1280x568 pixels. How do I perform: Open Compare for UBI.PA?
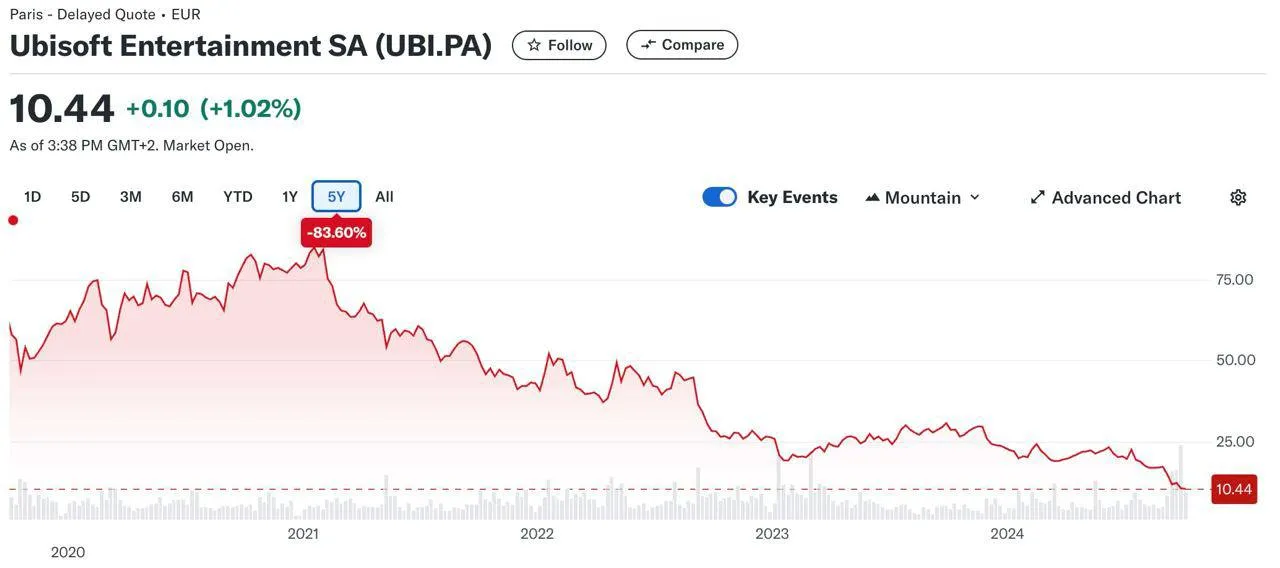(682, 45)
